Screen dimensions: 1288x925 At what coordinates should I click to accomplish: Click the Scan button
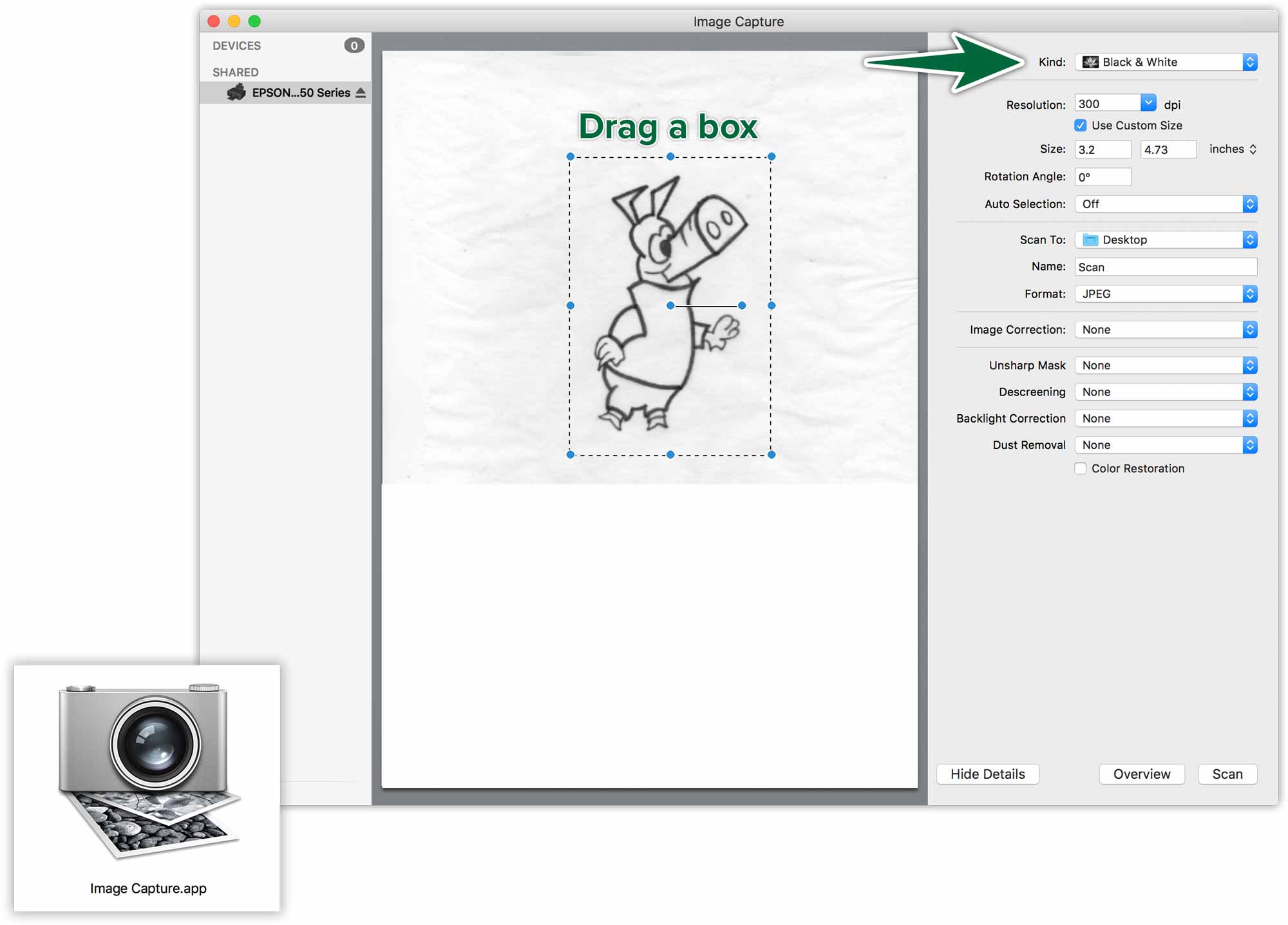[1227, 774]
